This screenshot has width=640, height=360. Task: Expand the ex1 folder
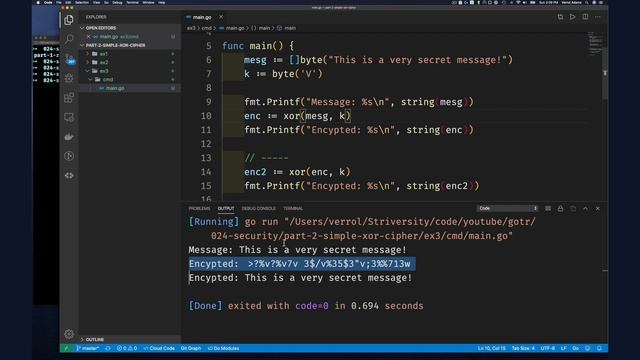[x=130, y=53]
